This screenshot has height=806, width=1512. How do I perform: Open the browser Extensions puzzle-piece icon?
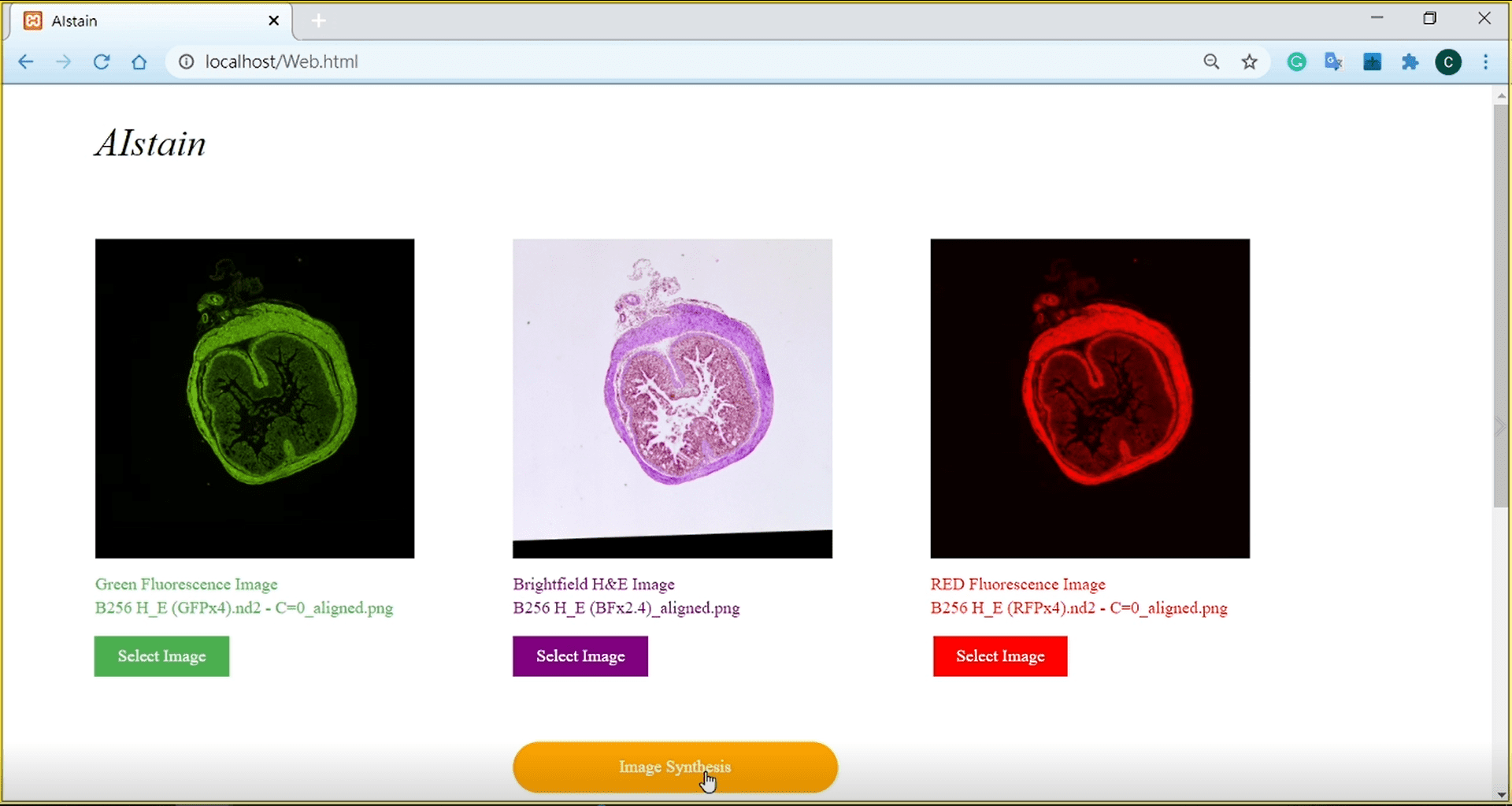[x=1410, y=61]
